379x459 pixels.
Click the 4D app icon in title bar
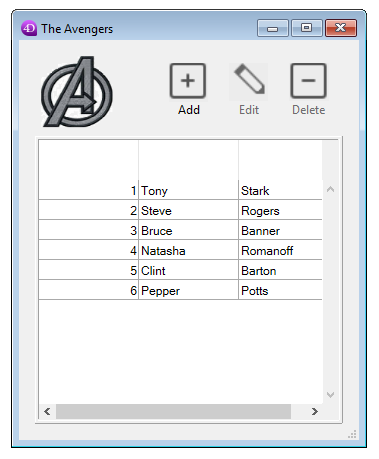29,28
